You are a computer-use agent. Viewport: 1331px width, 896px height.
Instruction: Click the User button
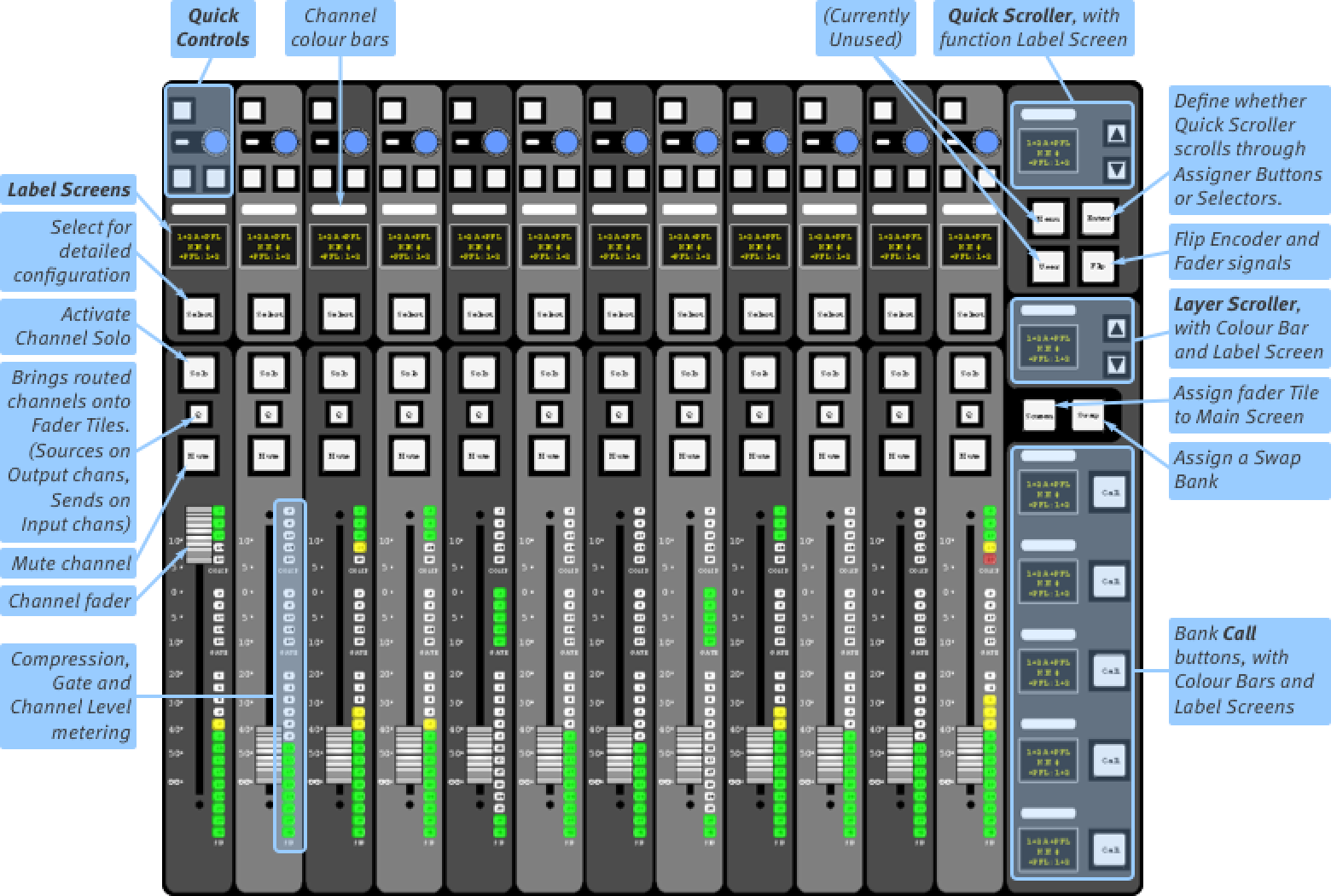click(1048, 266)
